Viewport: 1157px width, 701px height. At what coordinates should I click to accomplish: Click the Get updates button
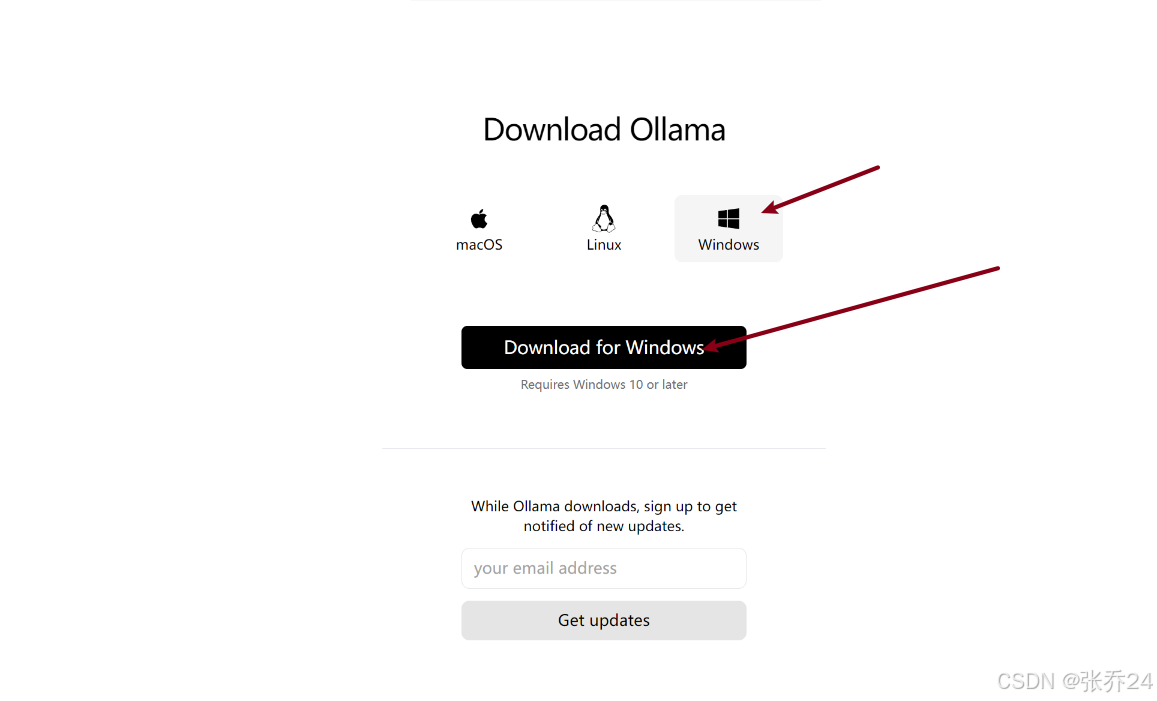[604, 621]
